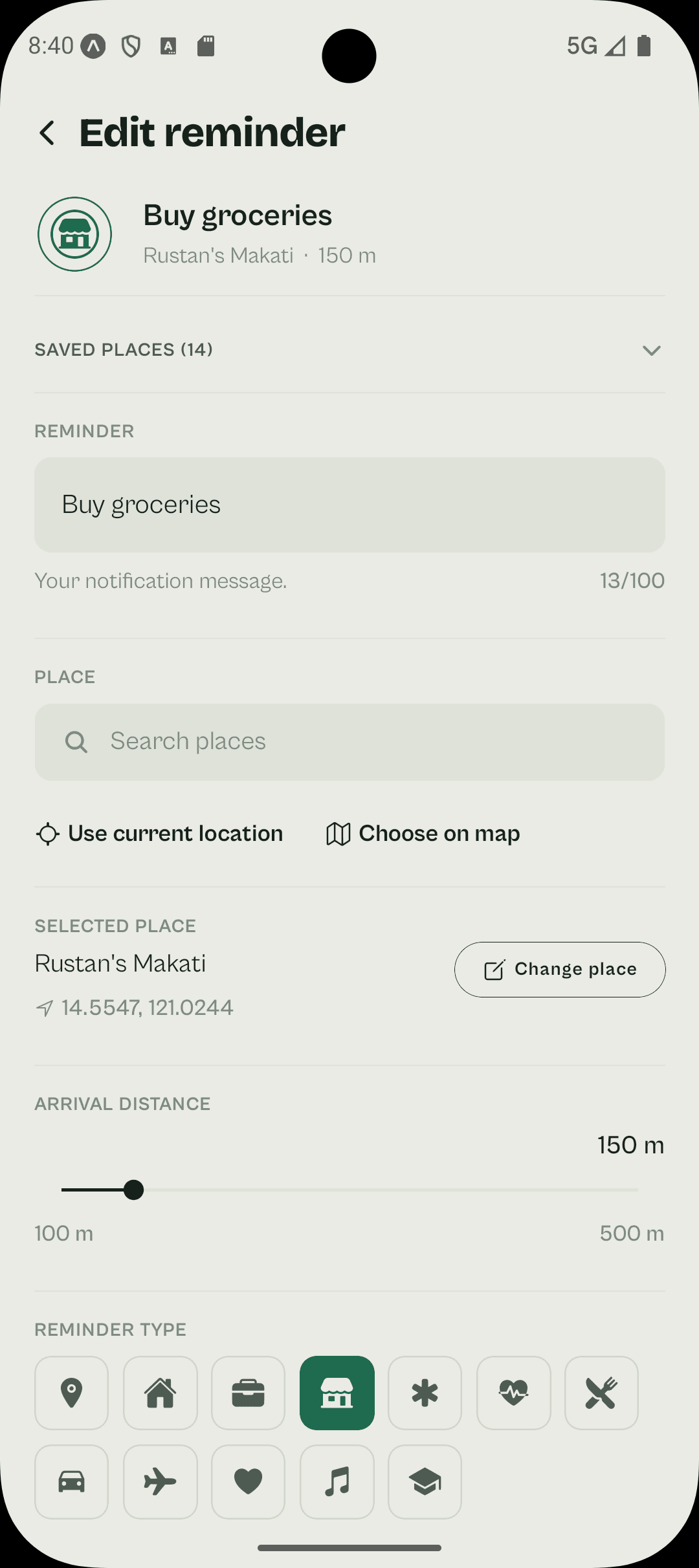
Task: Go back using the arrow icon
Action: click(47, 133)
